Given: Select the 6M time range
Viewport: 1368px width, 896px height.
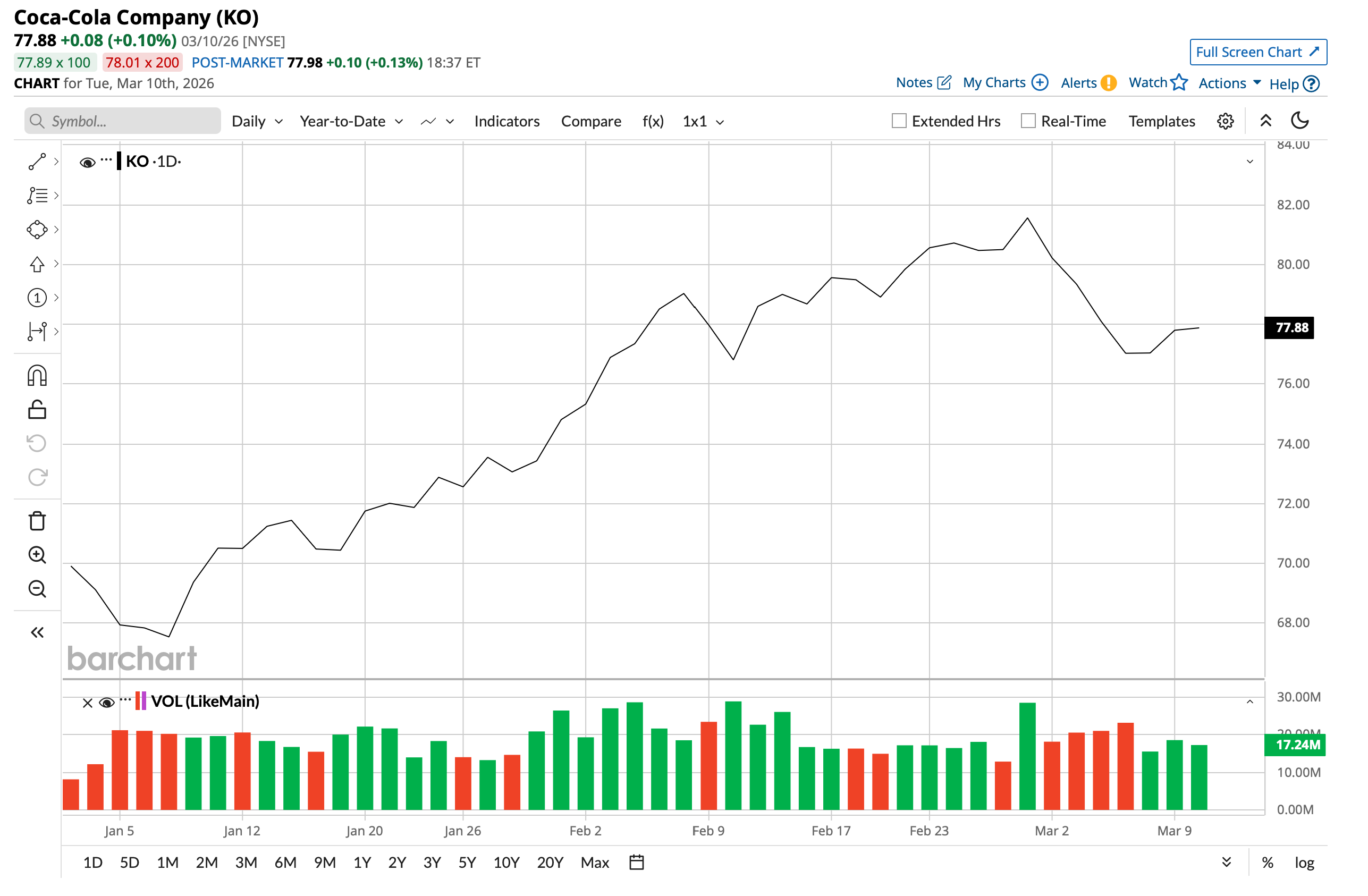Looking at the screenshot, I should [x=285, y=863].
